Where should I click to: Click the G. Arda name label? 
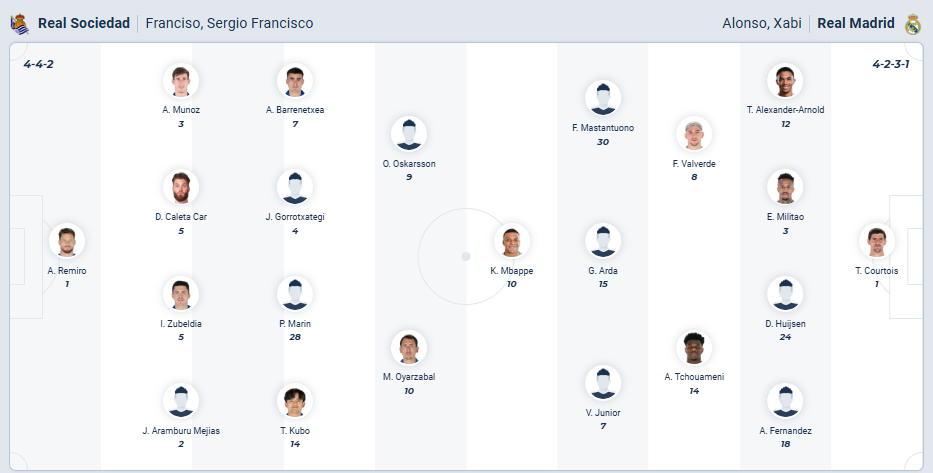[x=603, y=271]
